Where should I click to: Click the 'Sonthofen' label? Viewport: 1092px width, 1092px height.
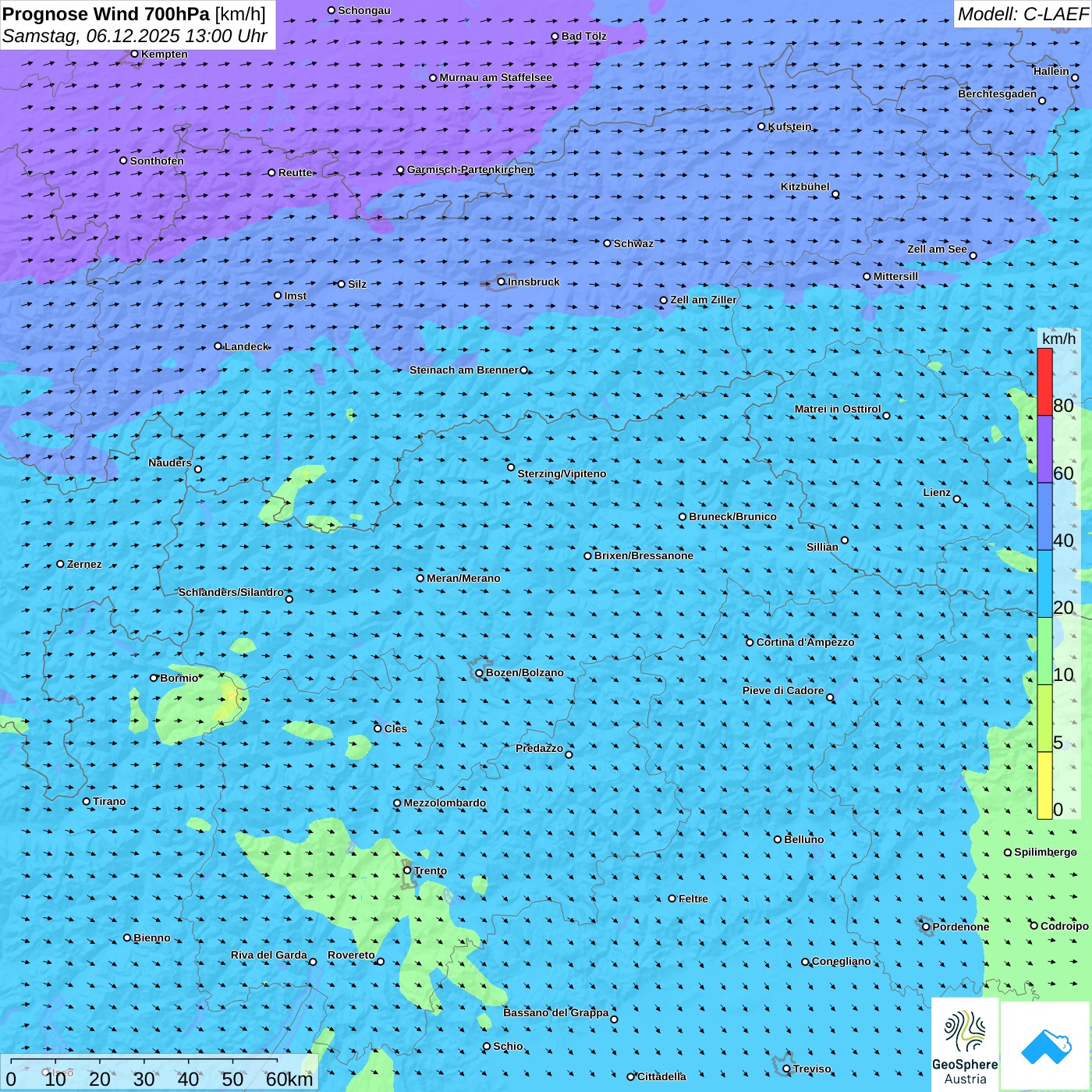click(x=158, y=161)
